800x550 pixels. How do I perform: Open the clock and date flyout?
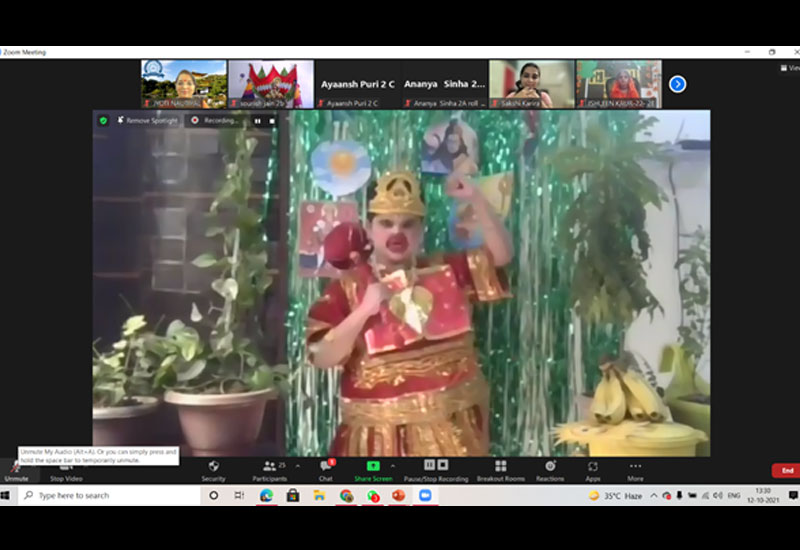(x=763, y=495)
